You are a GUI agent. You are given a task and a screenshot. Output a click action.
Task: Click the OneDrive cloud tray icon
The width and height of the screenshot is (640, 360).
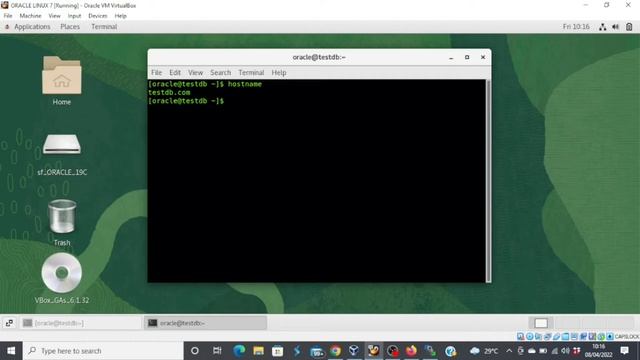point(532,351)
